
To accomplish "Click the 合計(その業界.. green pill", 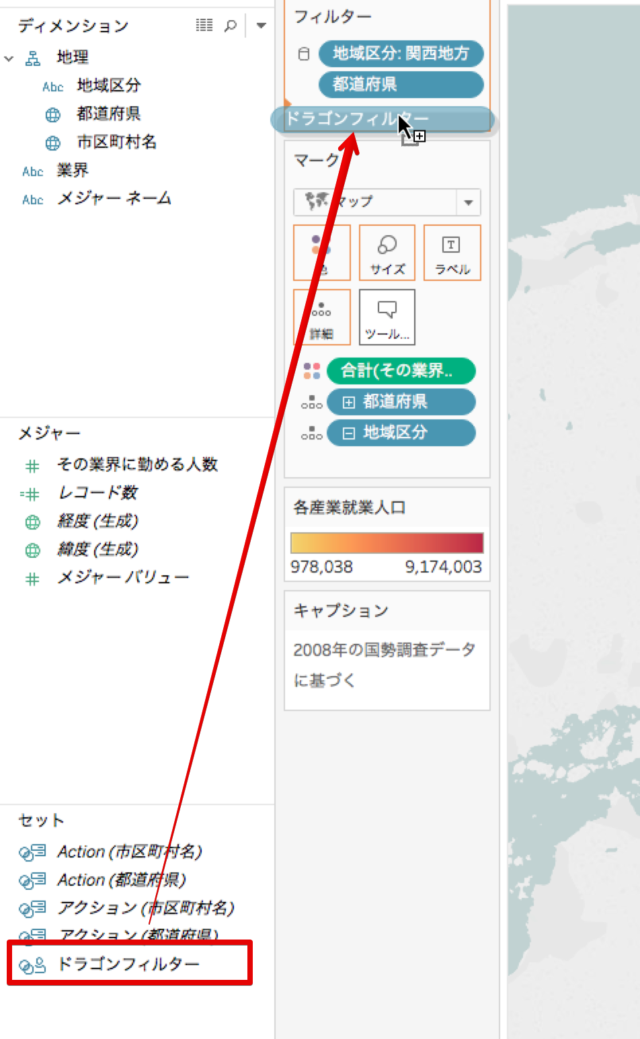I will (x=401, y=371).
